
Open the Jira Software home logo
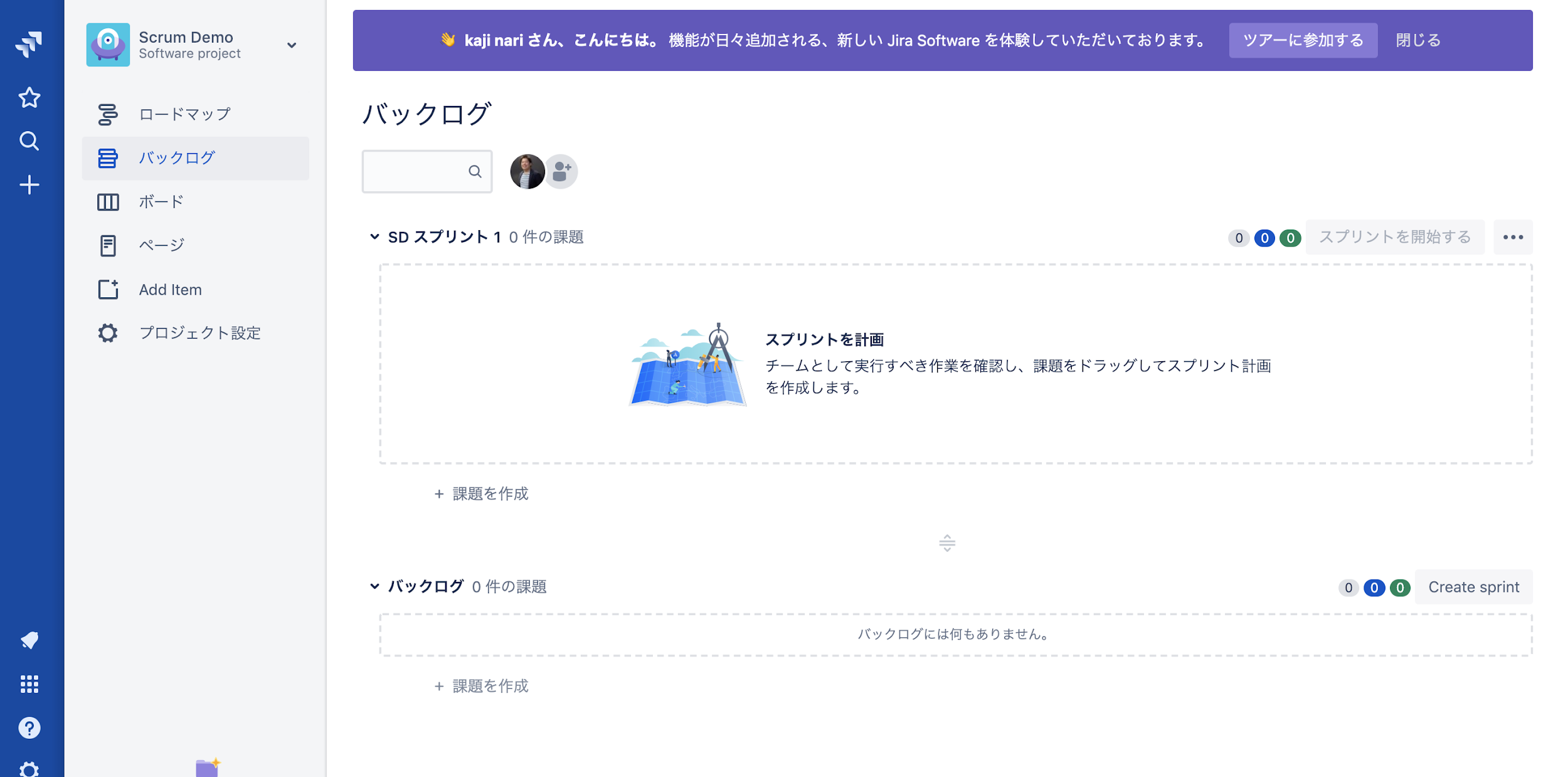pyautogui.click(x=29, y=44)
